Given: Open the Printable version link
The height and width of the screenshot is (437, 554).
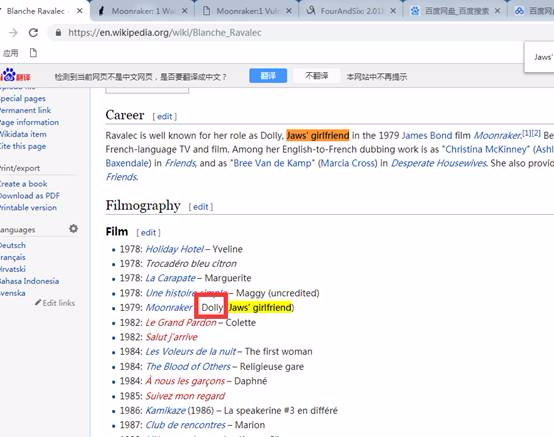Looking at the screenshot, I should [x=28, y=208].
